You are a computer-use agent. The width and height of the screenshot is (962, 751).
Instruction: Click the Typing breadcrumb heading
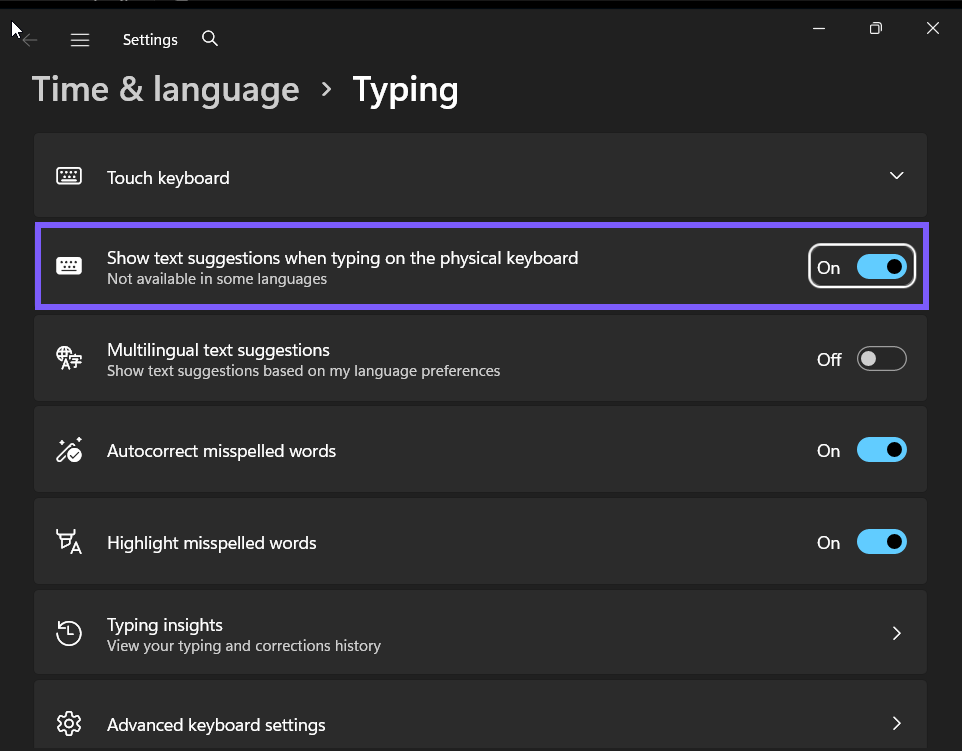pos(406,90)
